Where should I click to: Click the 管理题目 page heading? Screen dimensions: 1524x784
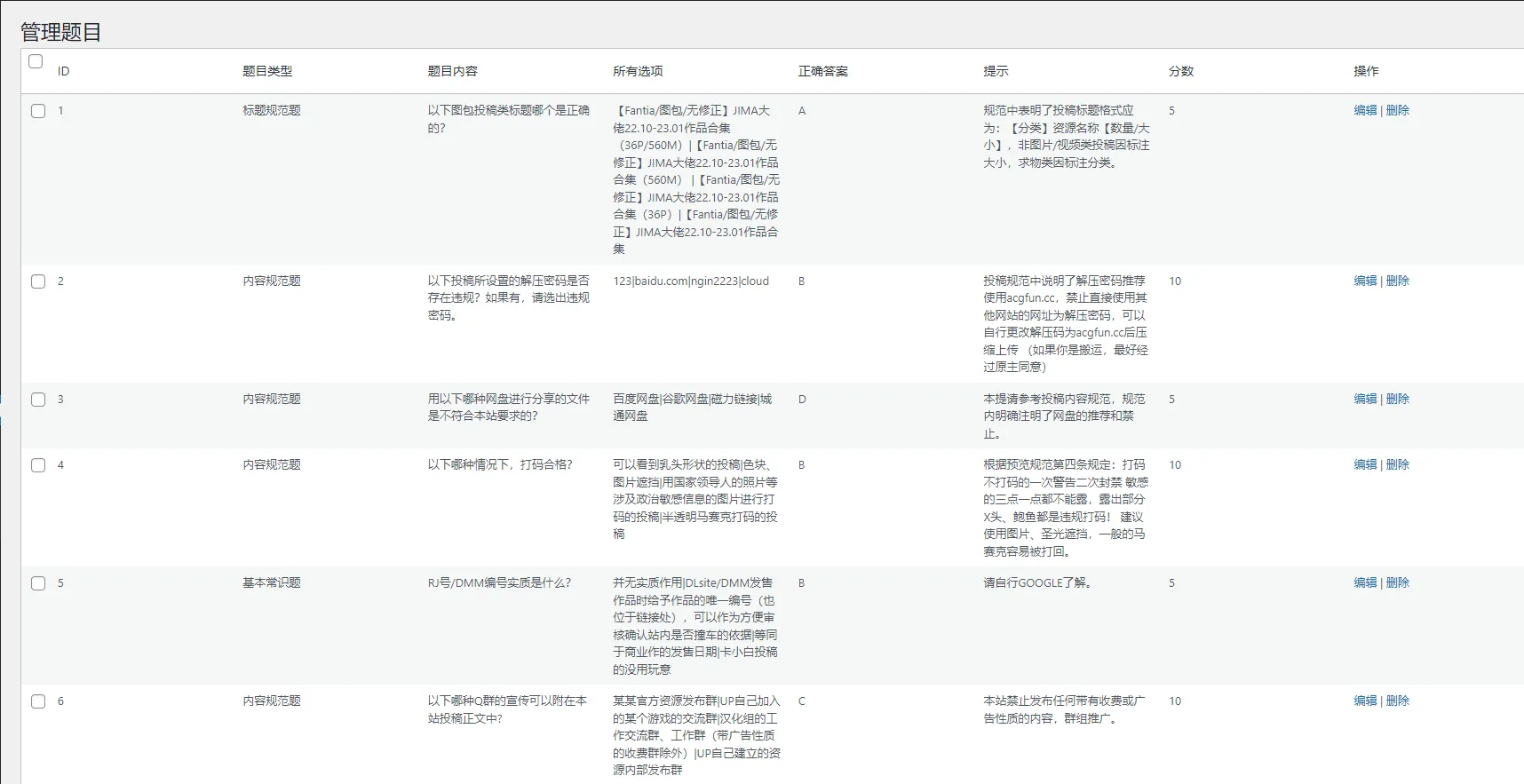pyautogui.click(x=60, y=32)
